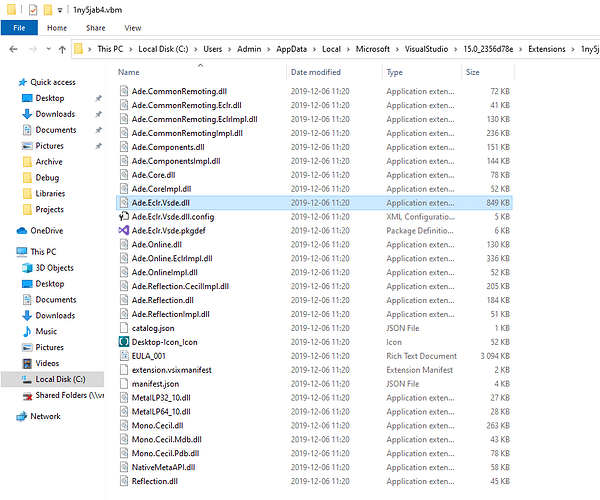Click 'AppData' breadcrumb segment
Image resolution: width=600 pixels, height=500 pixels.
[x=292, y=49]
